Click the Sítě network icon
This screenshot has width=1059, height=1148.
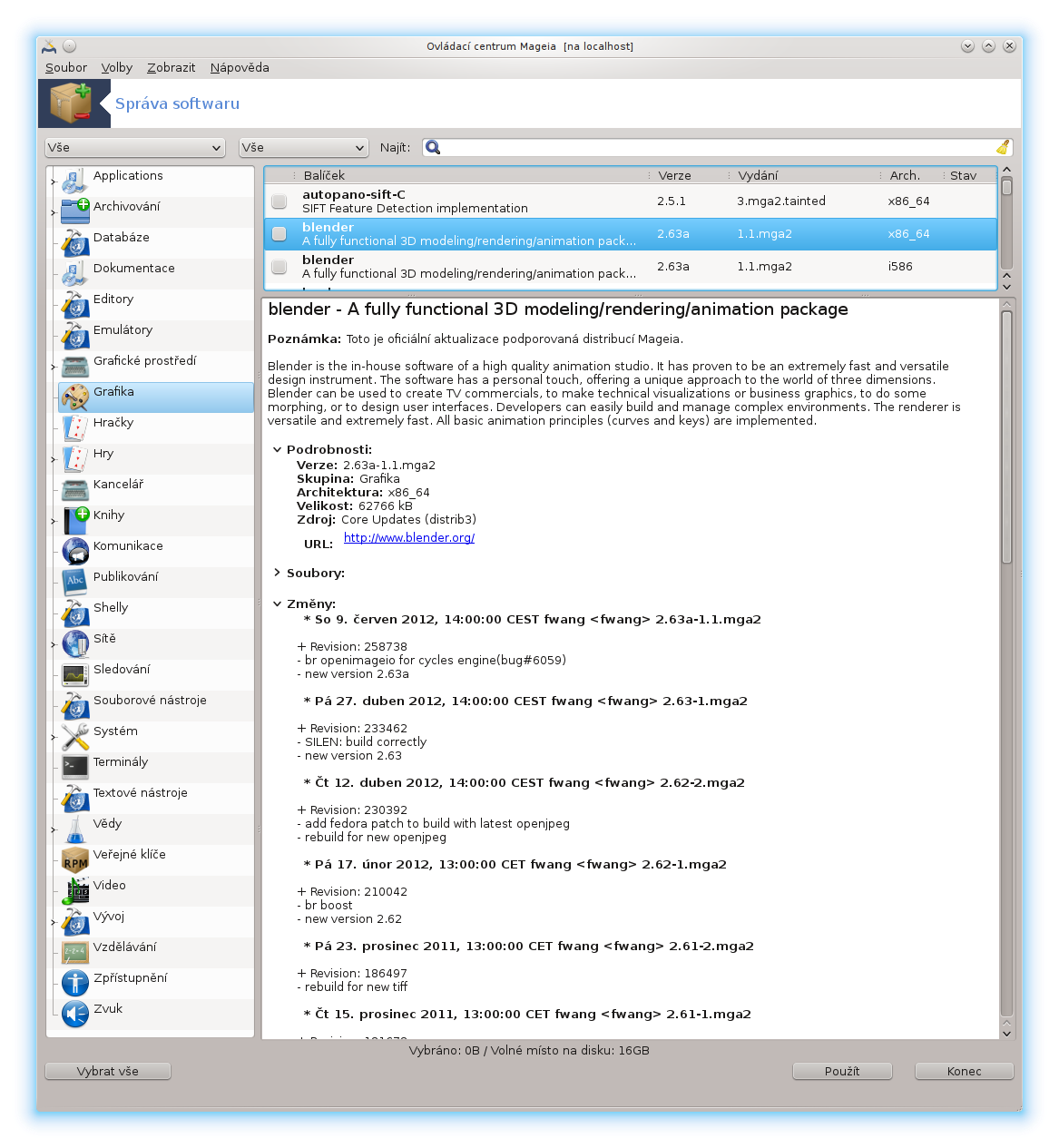pos(75,644)
